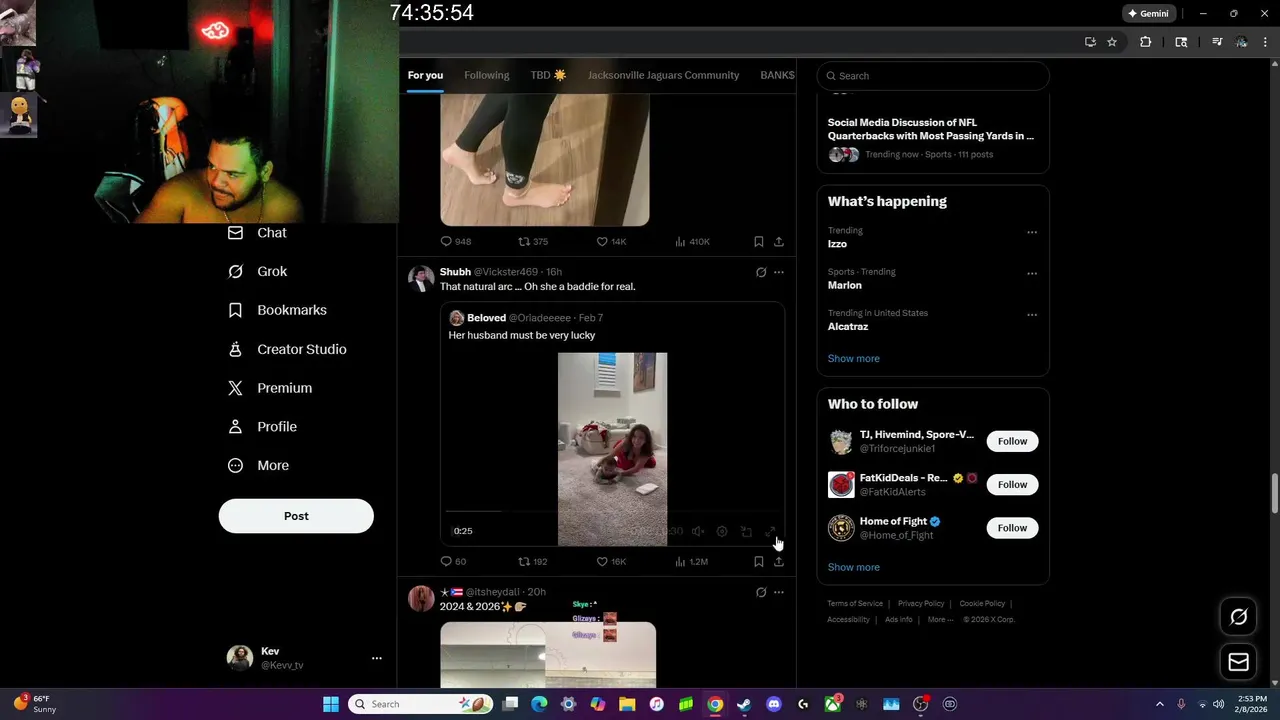The image size is (1280, 720).
Task: Bookmark Shubh's post
Action: (759, 562)
